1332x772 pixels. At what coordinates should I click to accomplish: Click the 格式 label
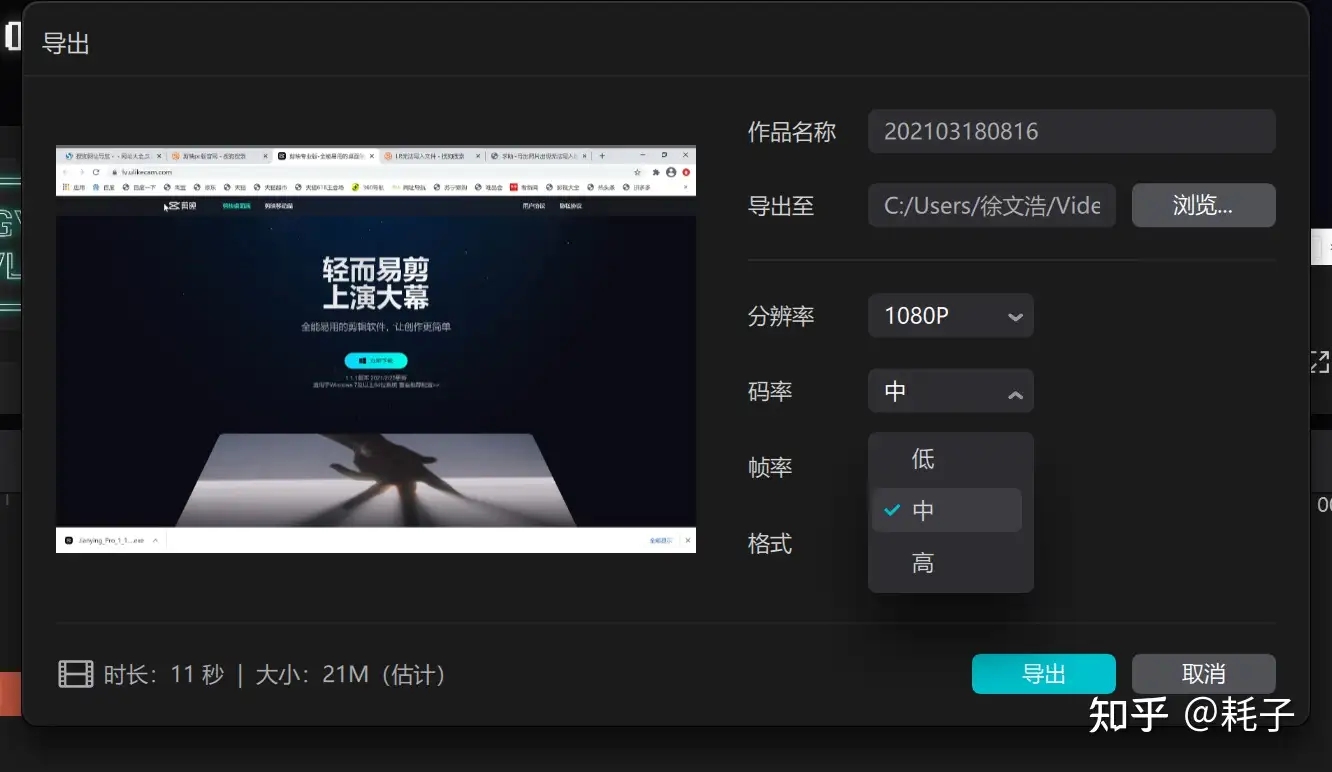coord(770,543)
